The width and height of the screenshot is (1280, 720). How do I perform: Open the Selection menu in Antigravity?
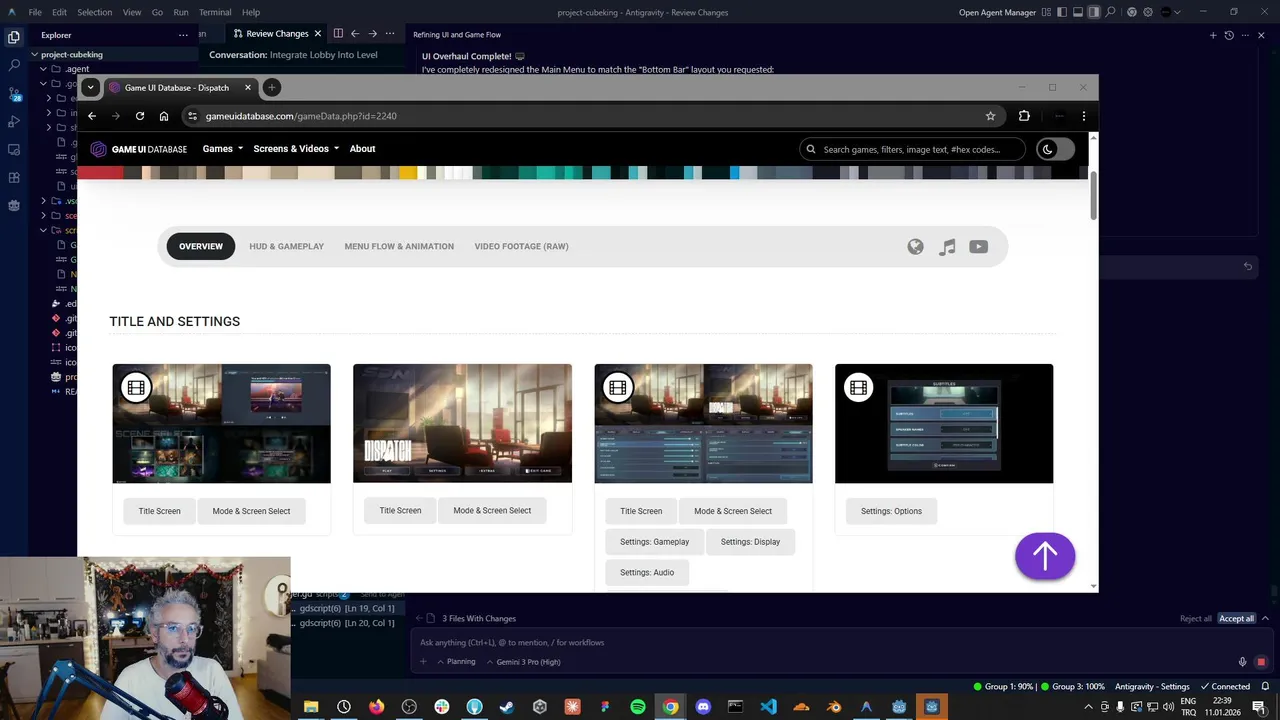95,12
